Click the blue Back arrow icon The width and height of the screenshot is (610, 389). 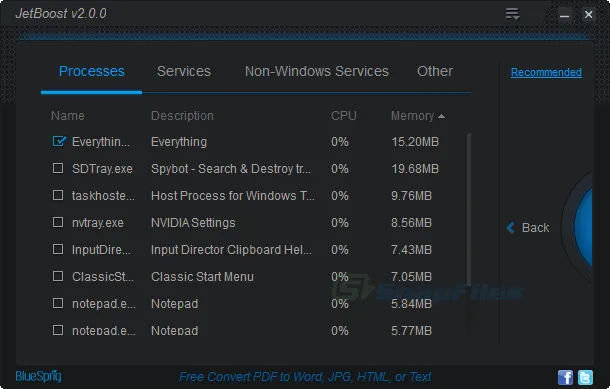[x=510, y=228]
